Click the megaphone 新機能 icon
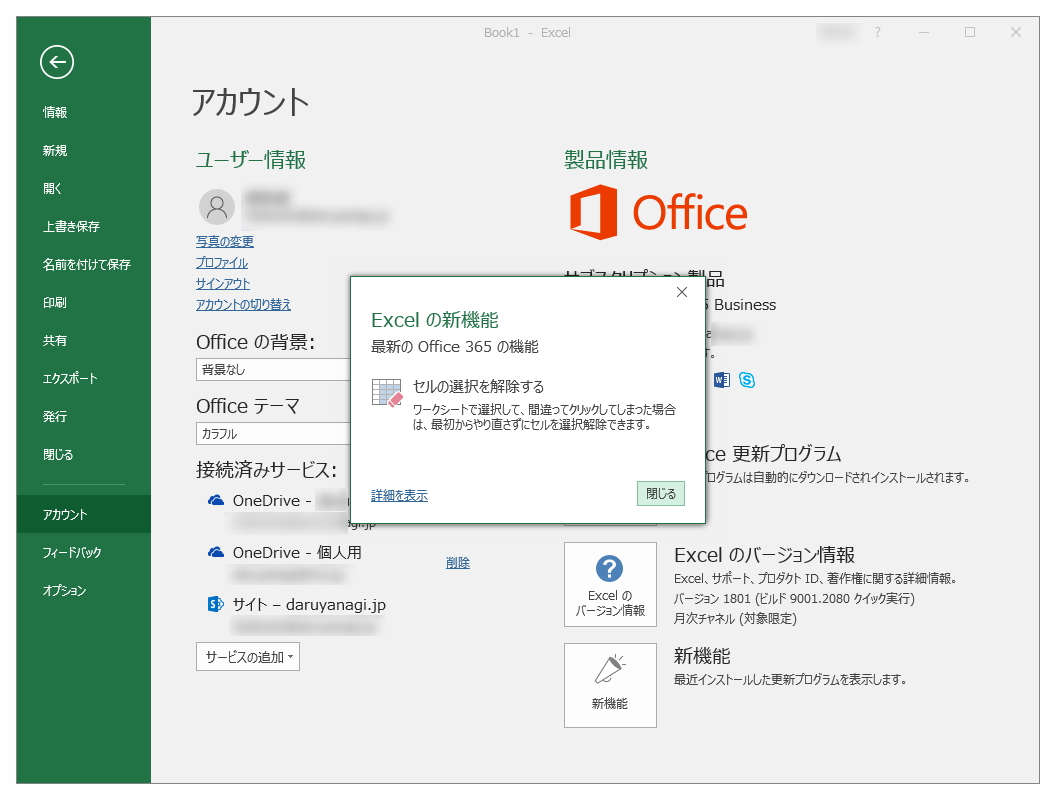Image resolution: width=1056 pixels, height=800 pixels. coord(610,685)
